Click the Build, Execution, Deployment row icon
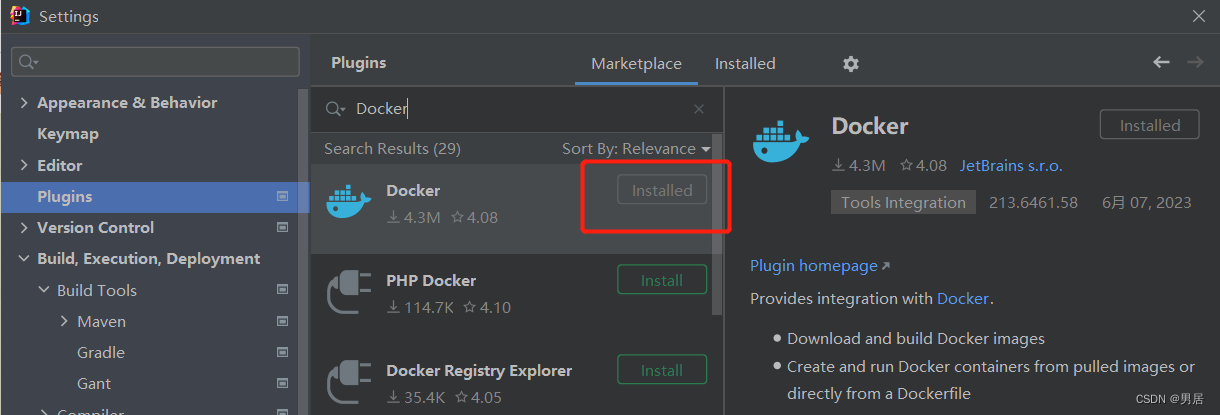1220x415 pixels. click(x=283, y=259)
